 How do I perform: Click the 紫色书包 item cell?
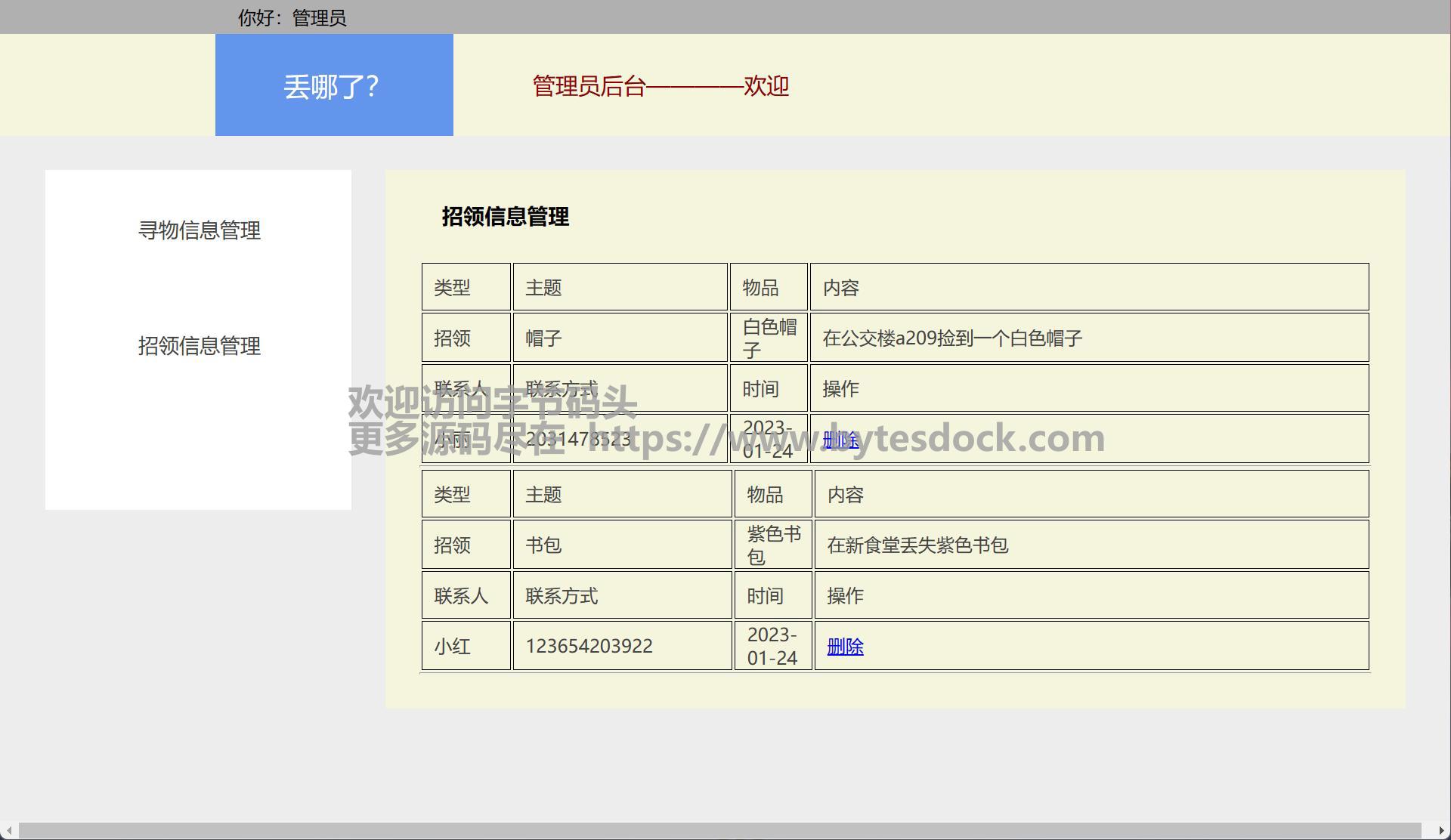pyautogui.click(x=772, y=545)
